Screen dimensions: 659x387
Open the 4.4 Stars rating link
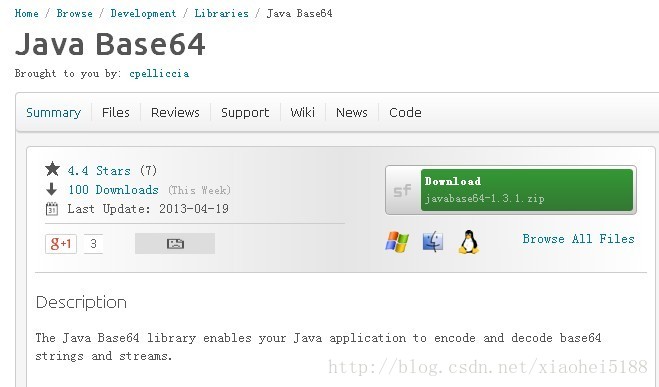click(x=99, y=171)
